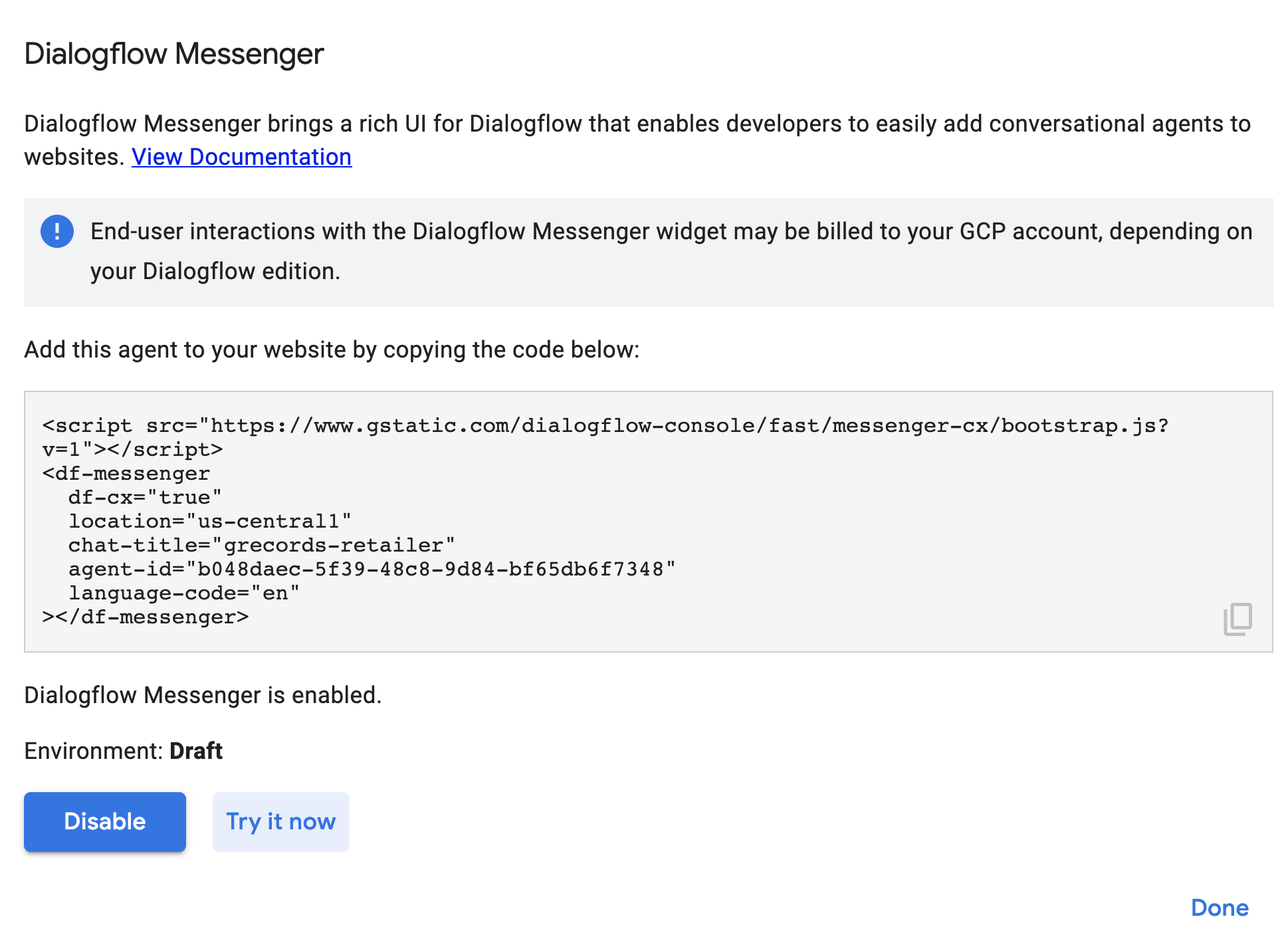Click the location attribute showing us-central1

click(x=208, y=521)
